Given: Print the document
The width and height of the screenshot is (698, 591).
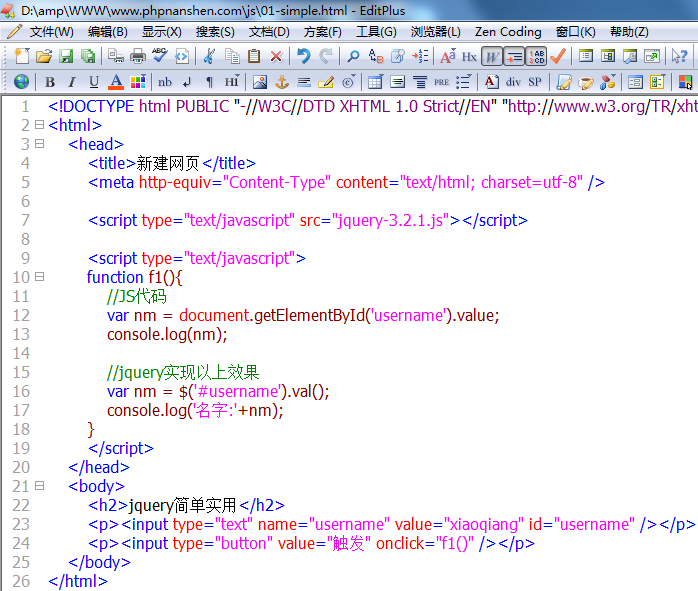Looking at the screenshot, I should [138, 57].
